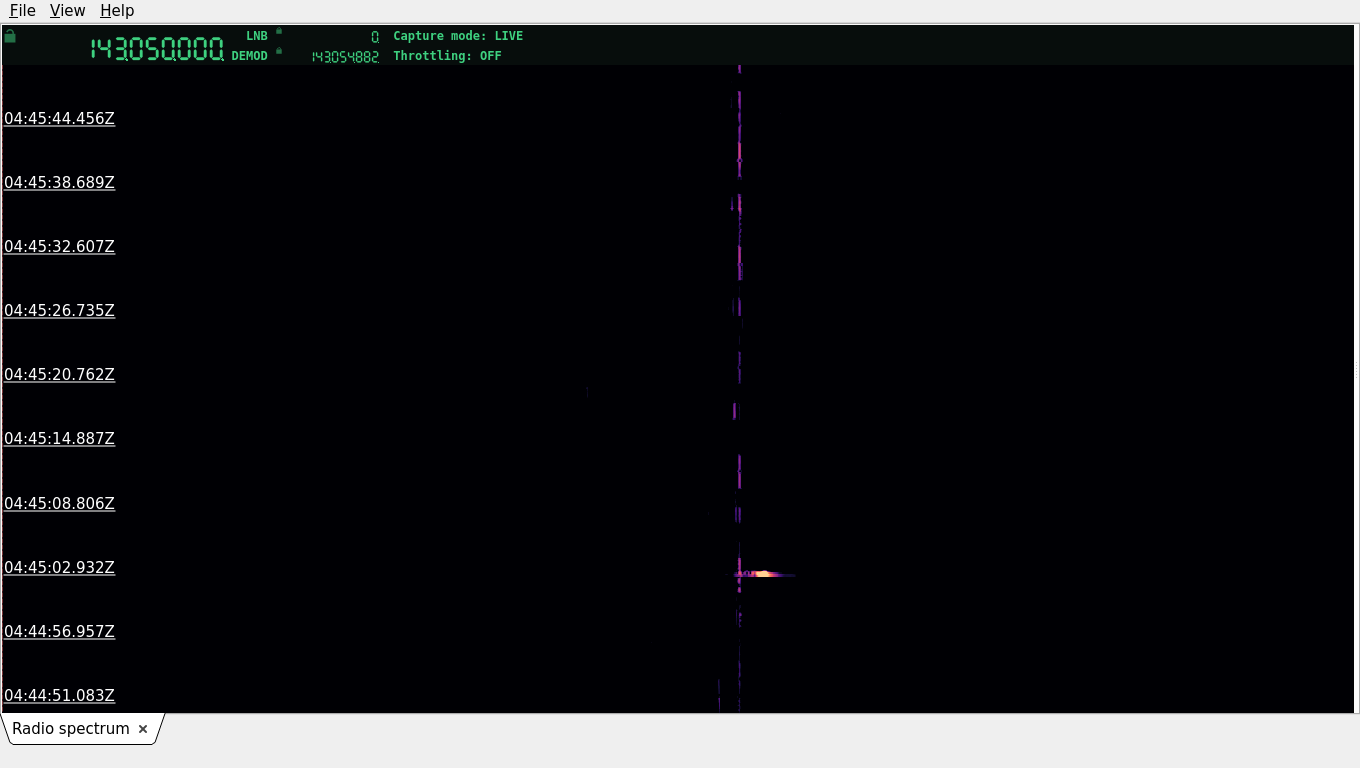
Task: Click the Capture mode: LIVE status text
Action: 458,36
